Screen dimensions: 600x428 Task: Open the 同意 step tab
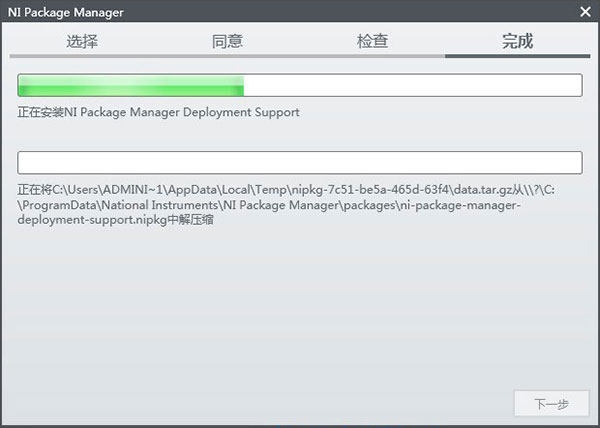(x=227, y=41)
